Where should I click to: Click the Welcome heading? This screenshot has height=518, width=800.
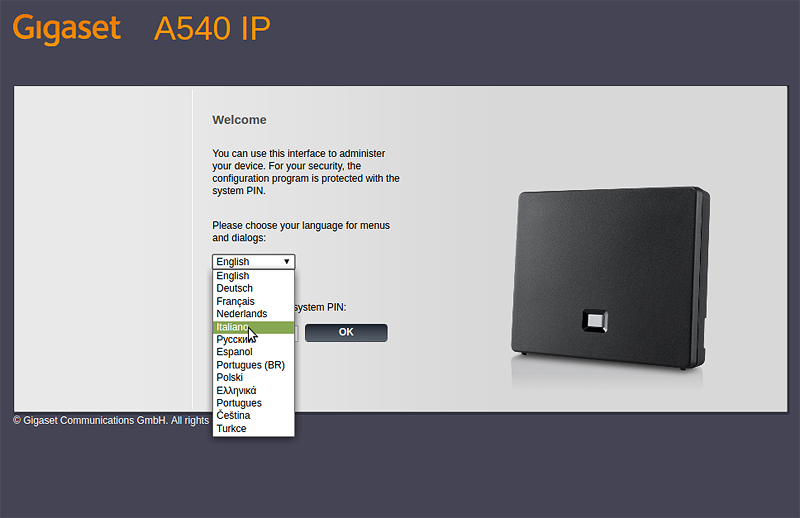pos(239,119)
